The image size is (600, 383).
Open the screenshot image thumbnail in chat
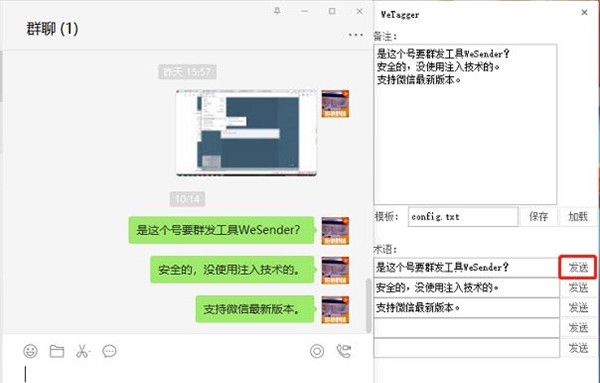[x=246, y=133]
